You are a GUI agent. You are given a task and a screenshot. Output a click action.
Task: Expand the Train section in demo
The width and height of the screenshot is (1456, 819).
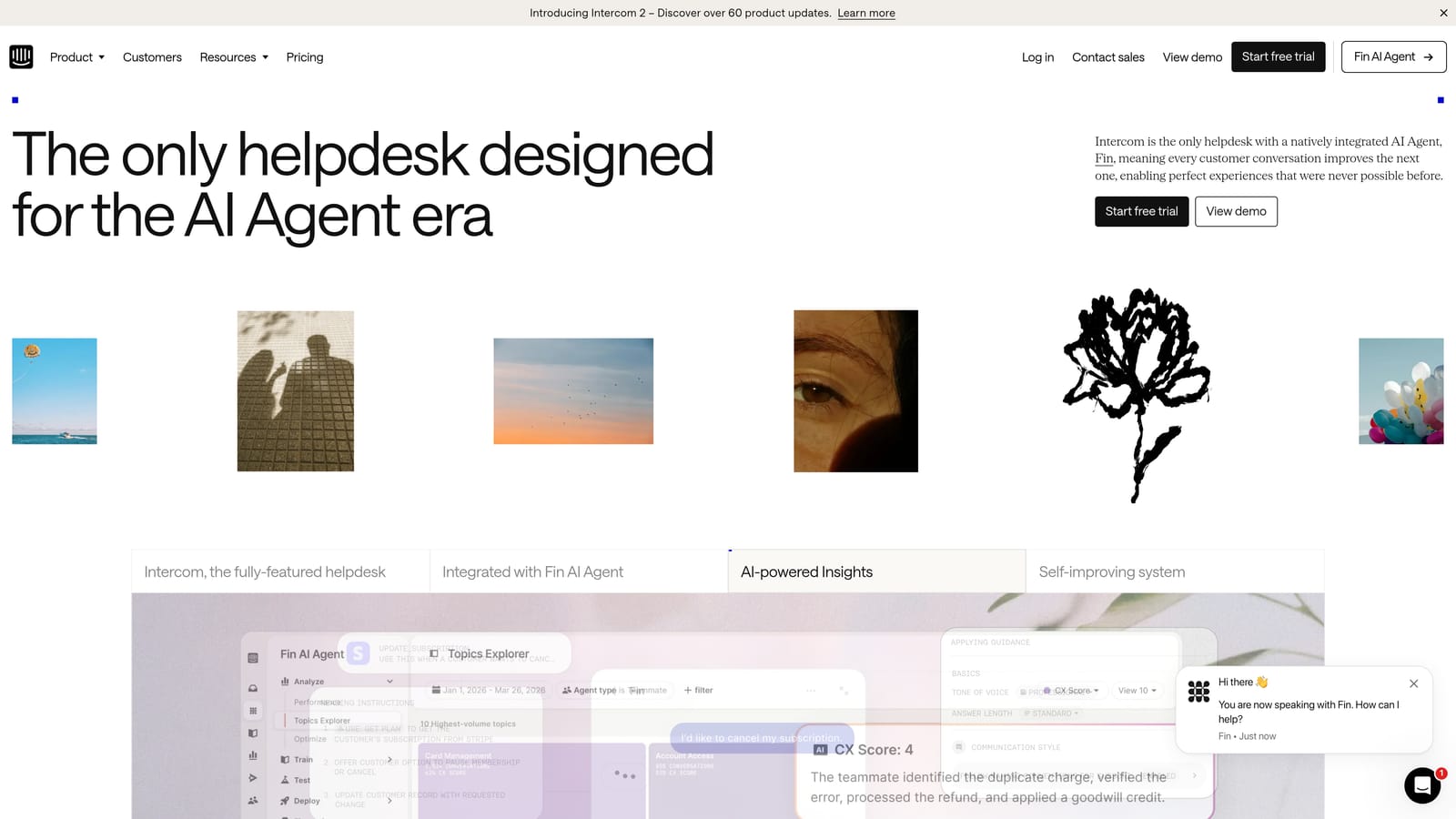pyautogui.click(x=389, y=760)
